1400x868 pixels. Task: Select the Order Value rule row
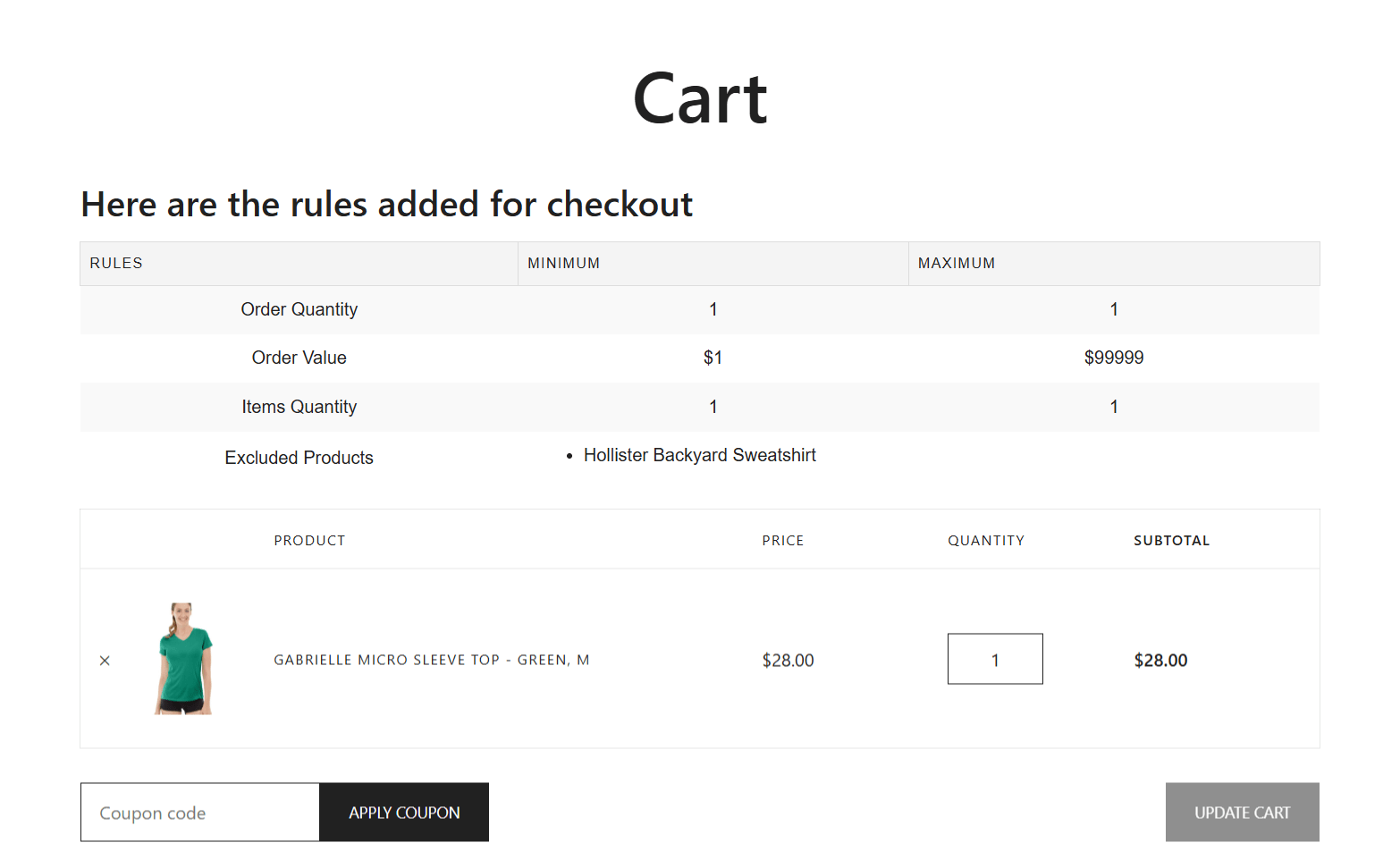tap(299, 358)
